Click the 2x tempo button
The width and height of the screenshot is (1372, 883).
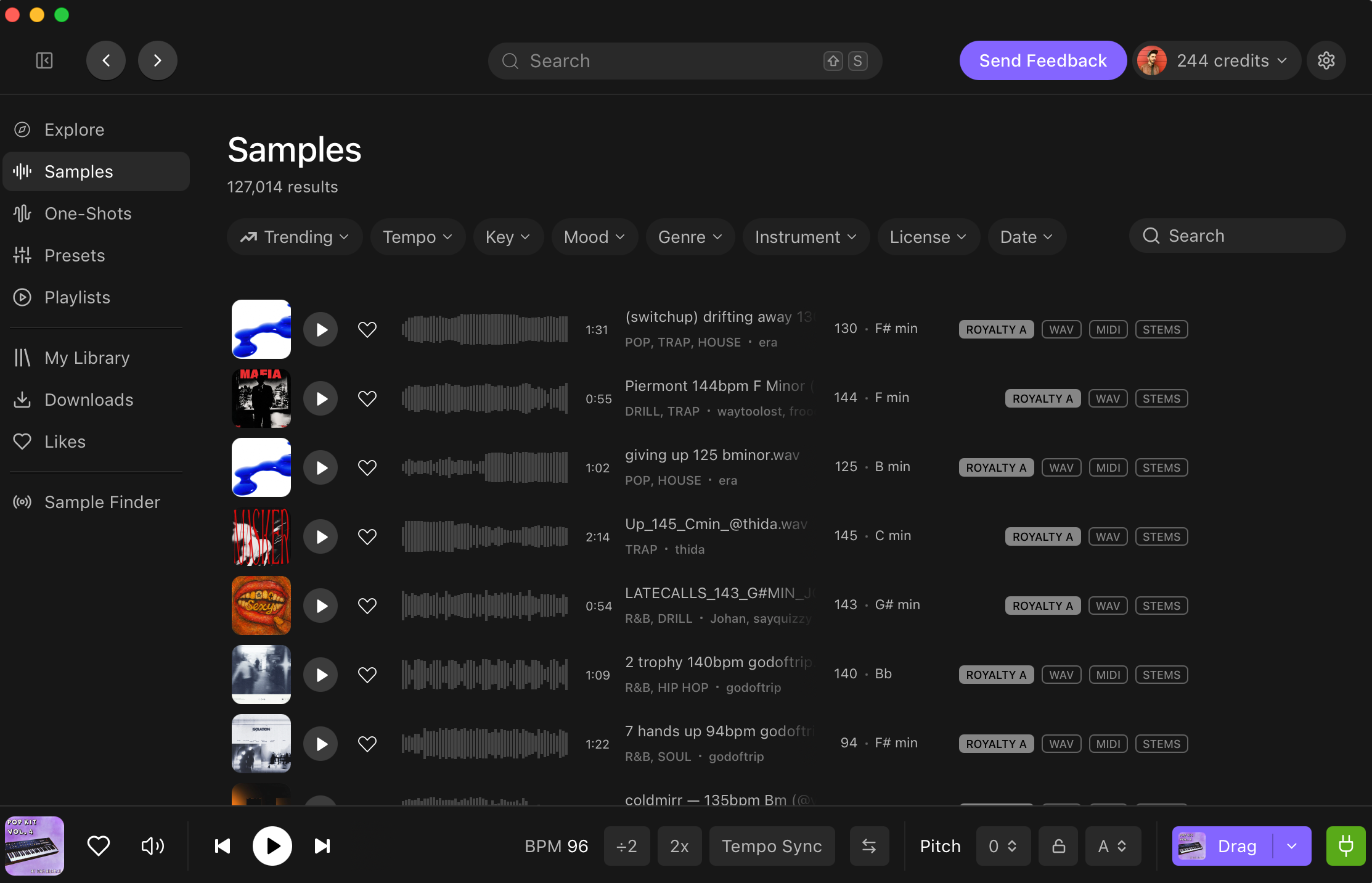(x=679, y=846)
